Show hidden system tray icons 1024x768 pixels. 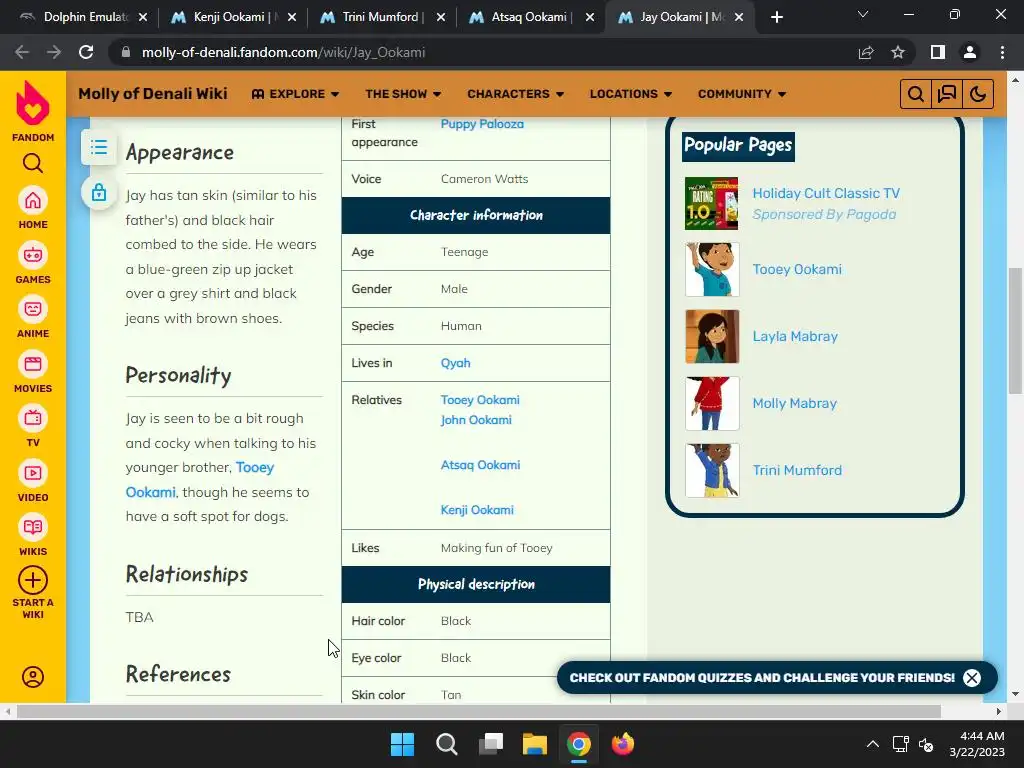pyautogui.click(x=872, y=744)
